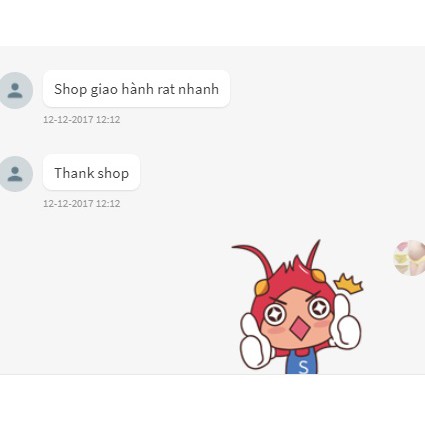
Task: Open avatar beside "Thank shop" message
Action: click(15, 174)
